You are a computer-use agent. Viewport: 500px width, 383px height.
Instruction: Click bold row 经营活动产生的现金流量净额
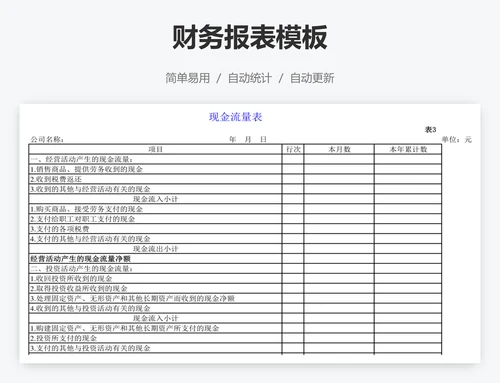(x=235, y=259)
